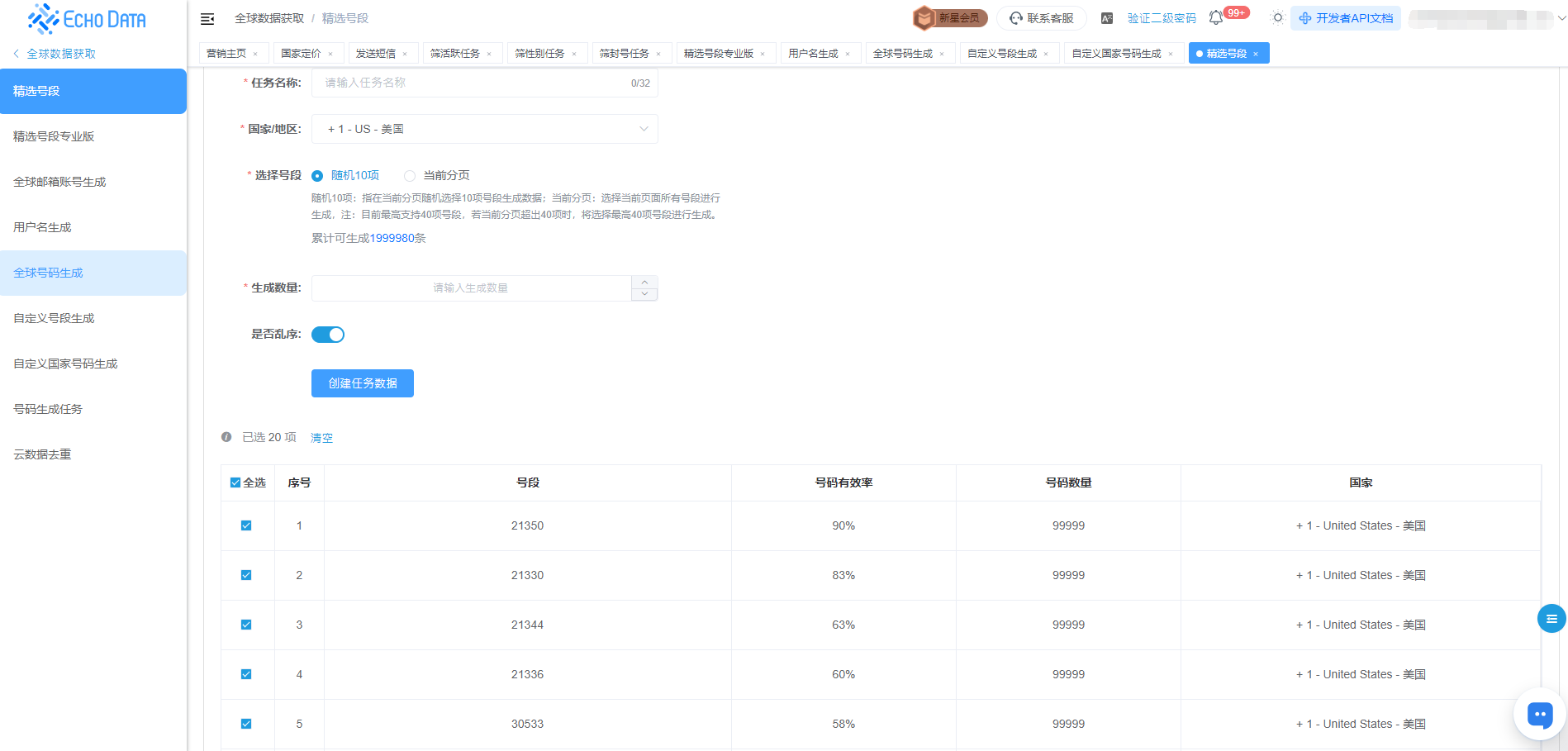Focus the 任务名称 input field
Screen dimensions: 1568x751
485,83
